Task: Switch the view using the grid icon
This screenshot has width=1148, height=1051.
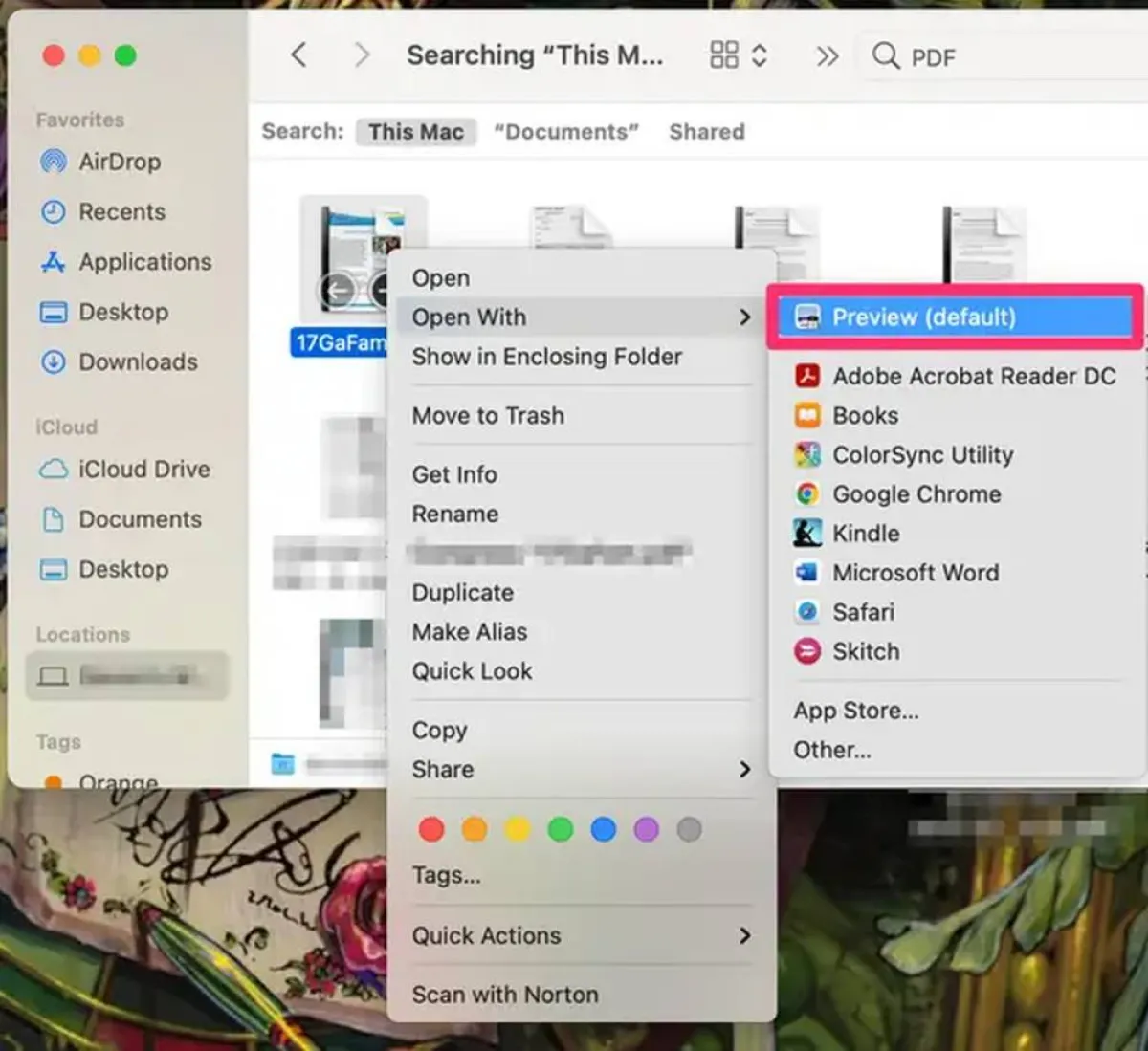Action: [x=724, y=55]
